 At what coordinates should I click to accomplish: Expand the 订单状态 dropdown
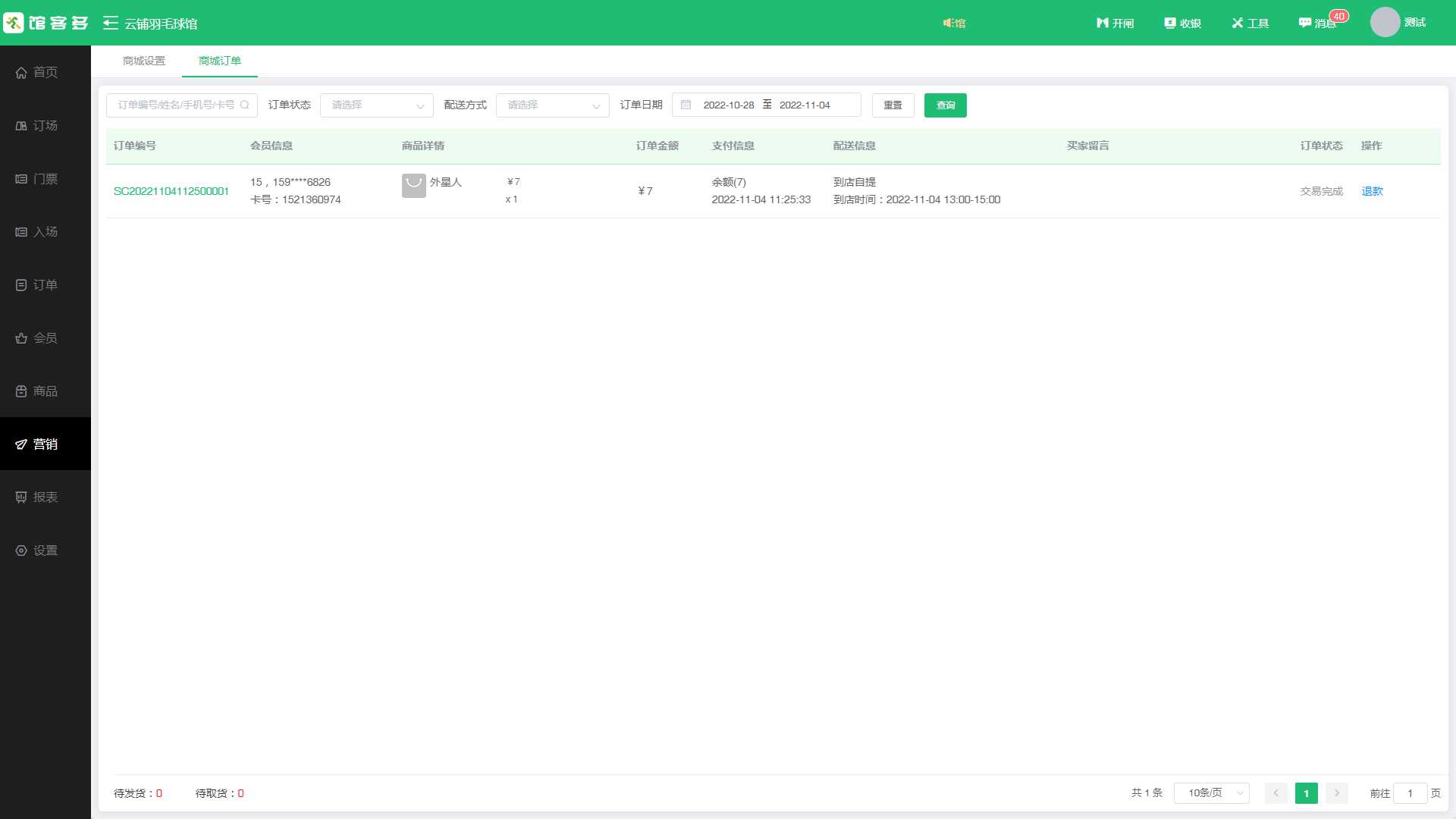(x=377, y=105)
